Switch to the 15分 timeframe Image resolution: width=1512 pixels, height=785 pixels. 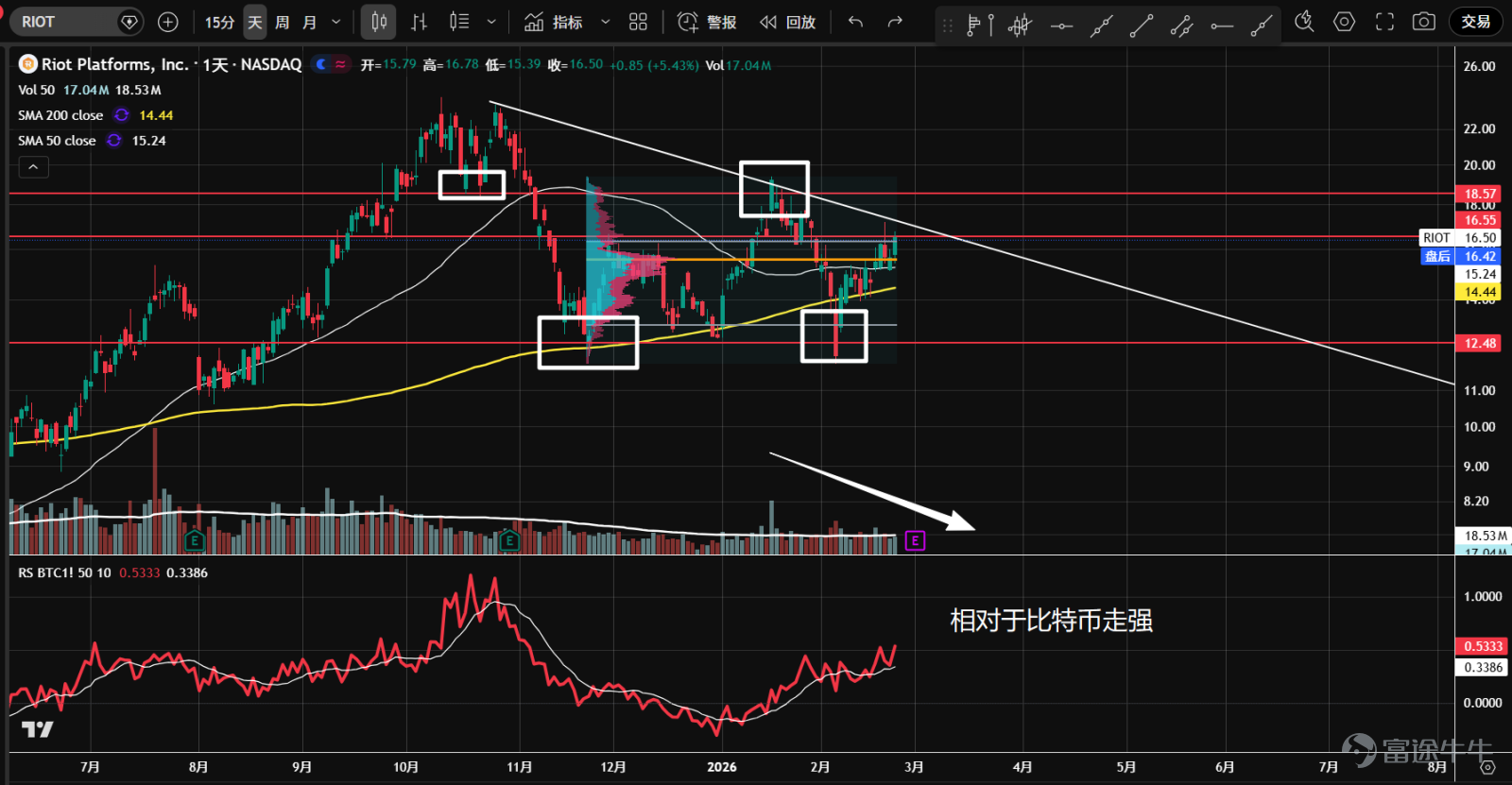[x=219, y=22]
